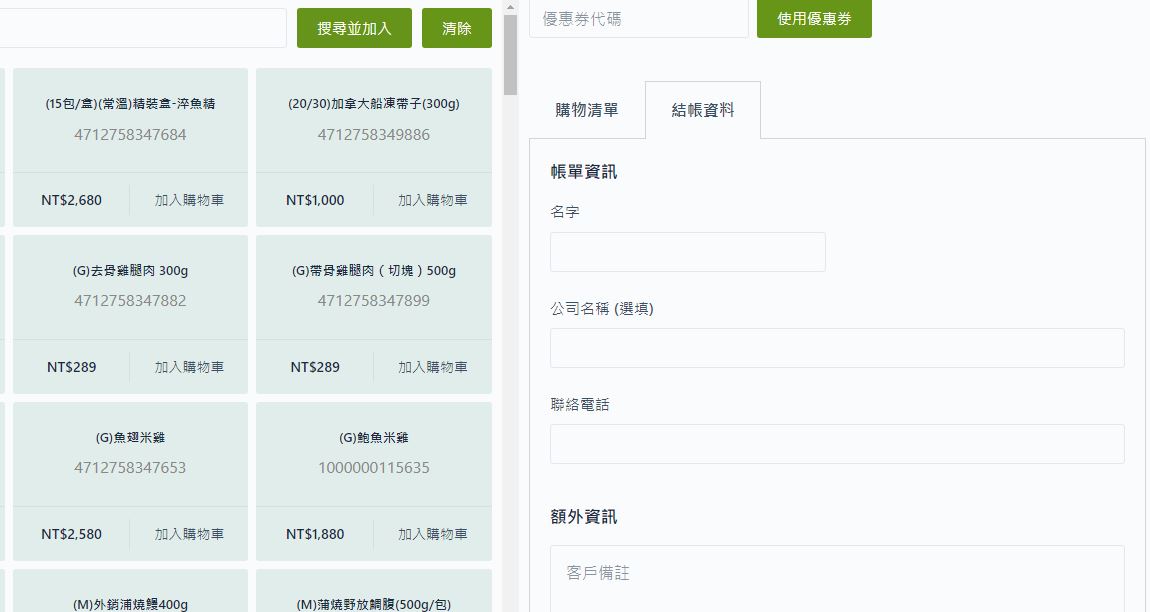The image size is (1150, 612).
Task: Focus the 聯絡電話 input field
Action: 836,444
